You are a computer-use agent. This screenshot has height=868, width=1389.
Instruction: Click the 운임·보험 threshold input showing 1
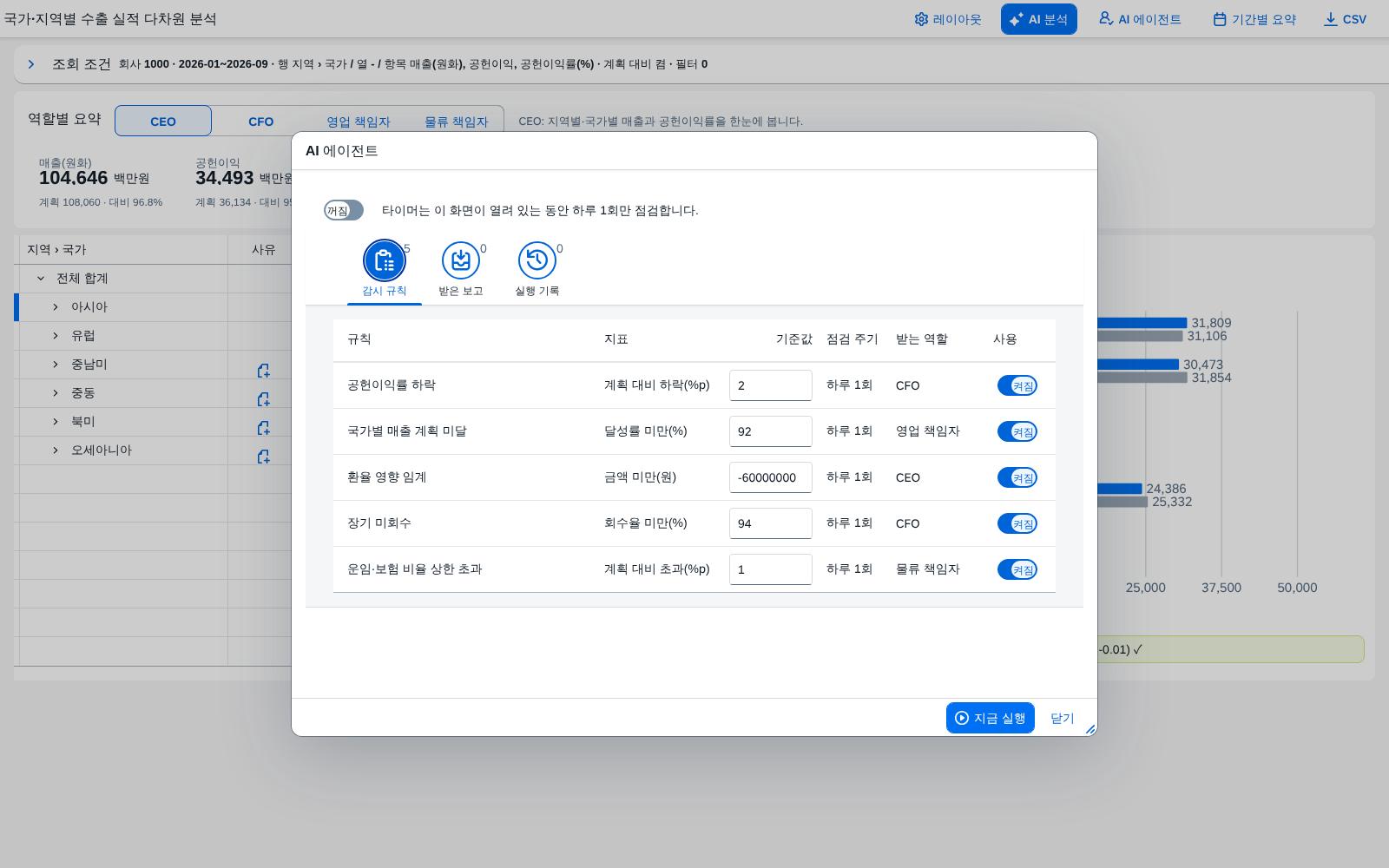[771, 569]
